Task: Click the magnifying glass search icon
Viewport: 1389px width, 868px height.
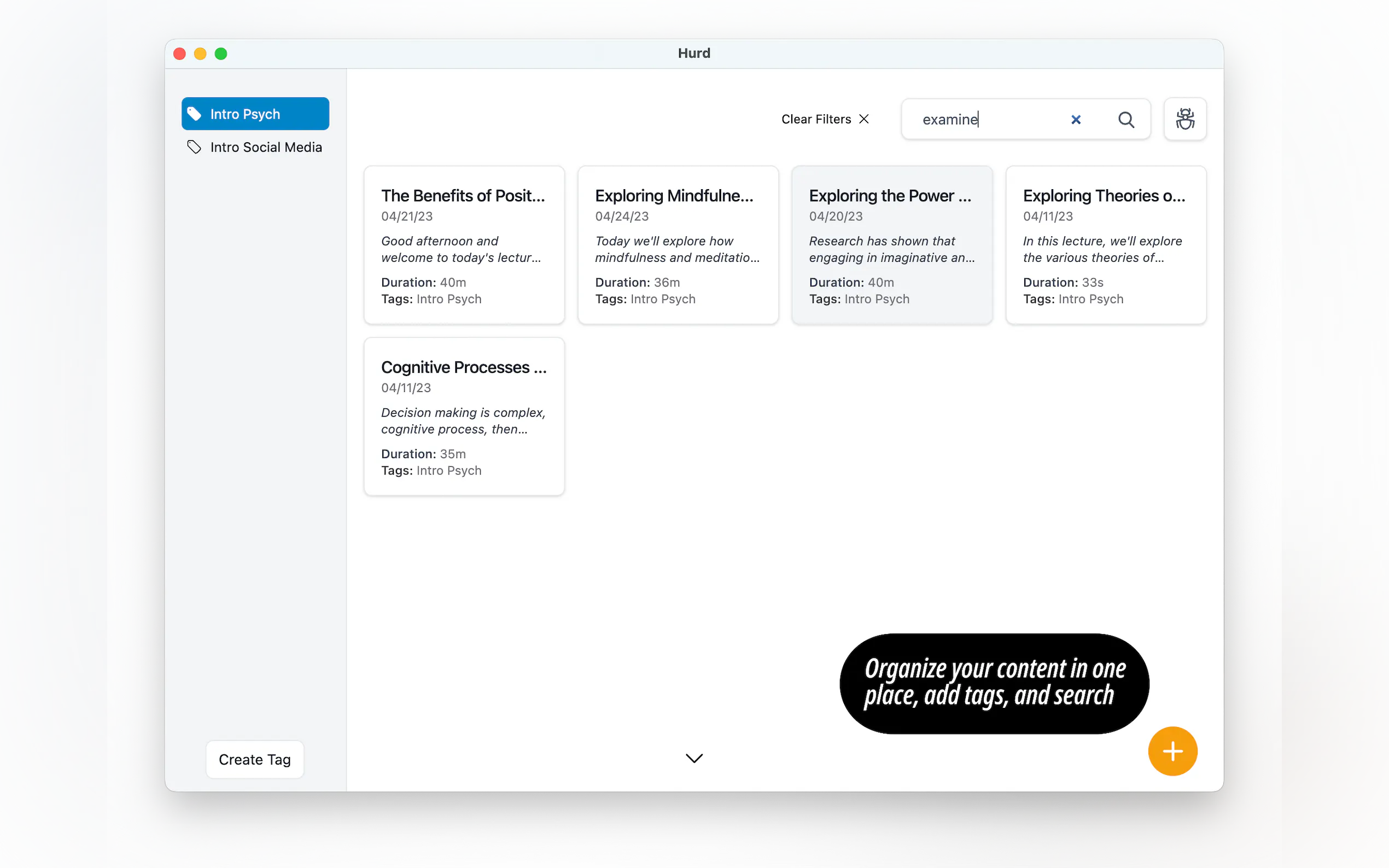Action: tap(1125, 119)
